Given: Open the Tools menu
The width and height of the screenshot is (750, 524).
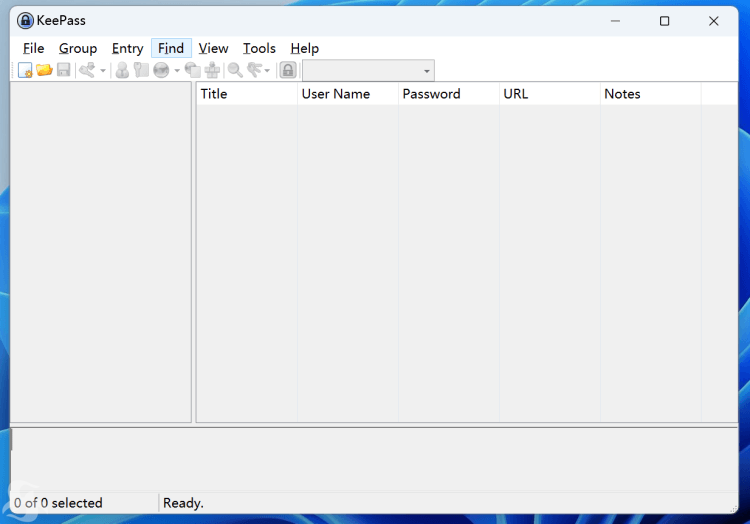Looking at the screenshot, I should point(259,48).
